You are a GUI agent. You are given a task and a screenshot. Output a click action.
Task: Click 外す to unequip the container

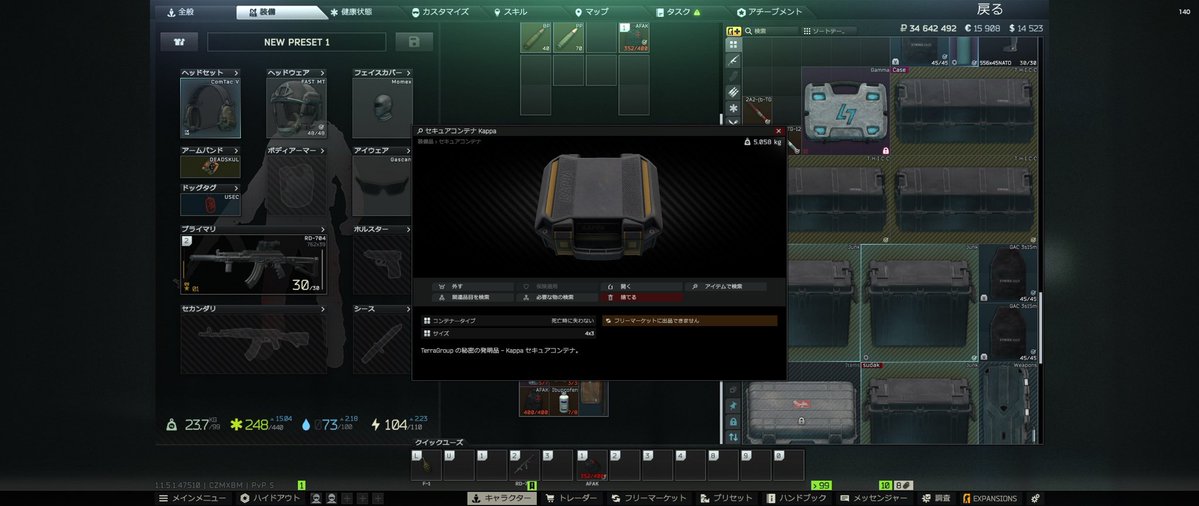pos(473,287)
